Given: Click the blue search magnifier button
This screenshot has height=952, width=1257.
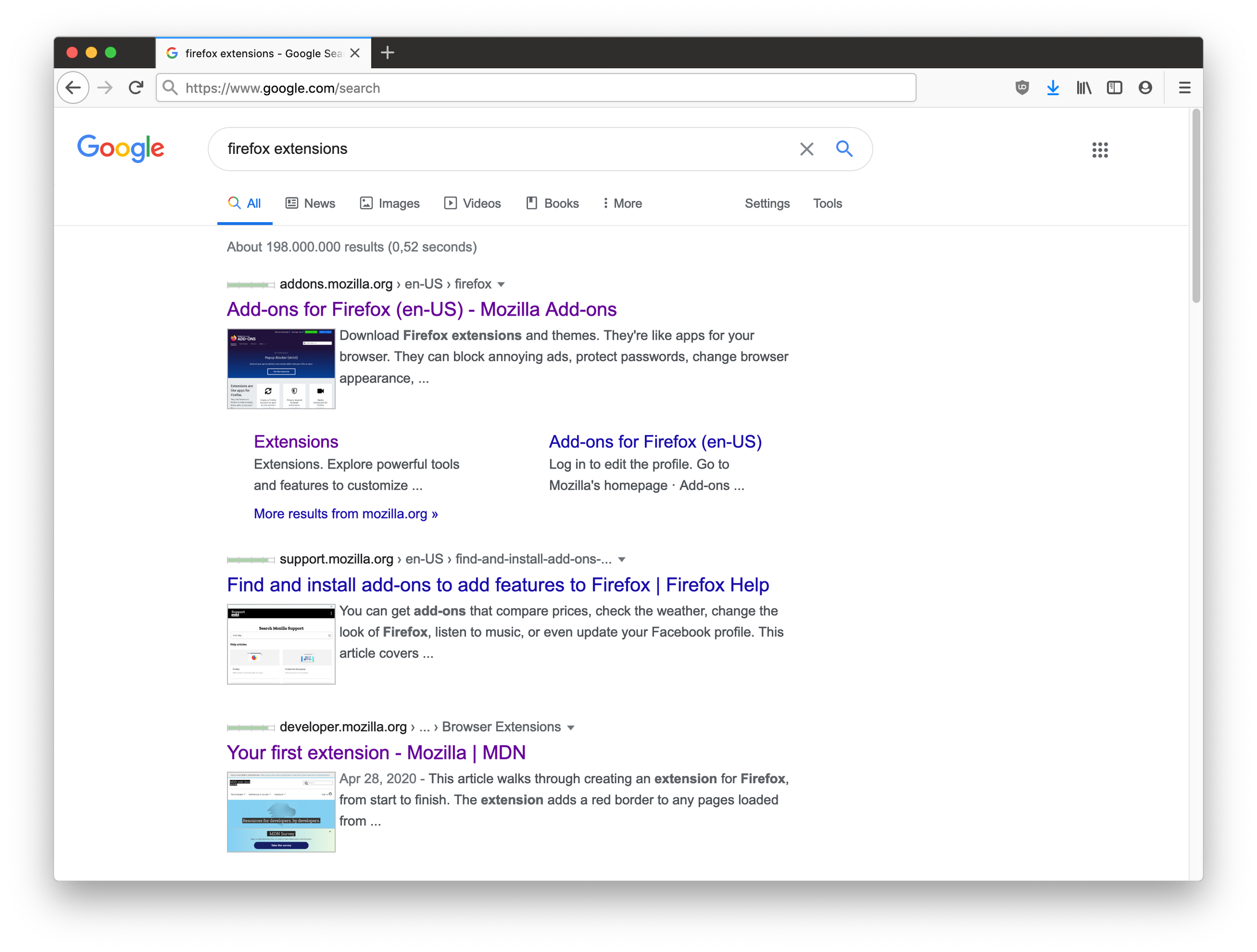Looking at the screenshot, I should point(844,149).
